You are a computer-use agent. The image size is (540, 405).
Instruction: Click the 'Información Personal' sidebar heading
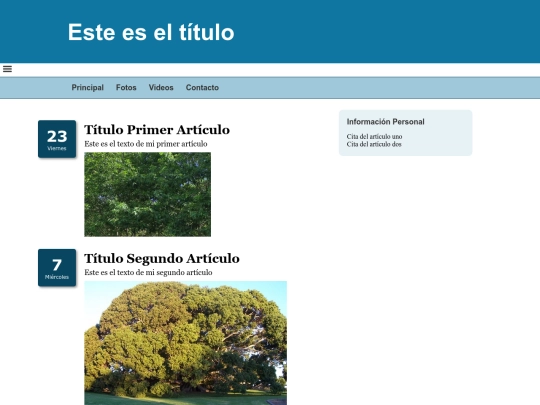pos(385,122)
